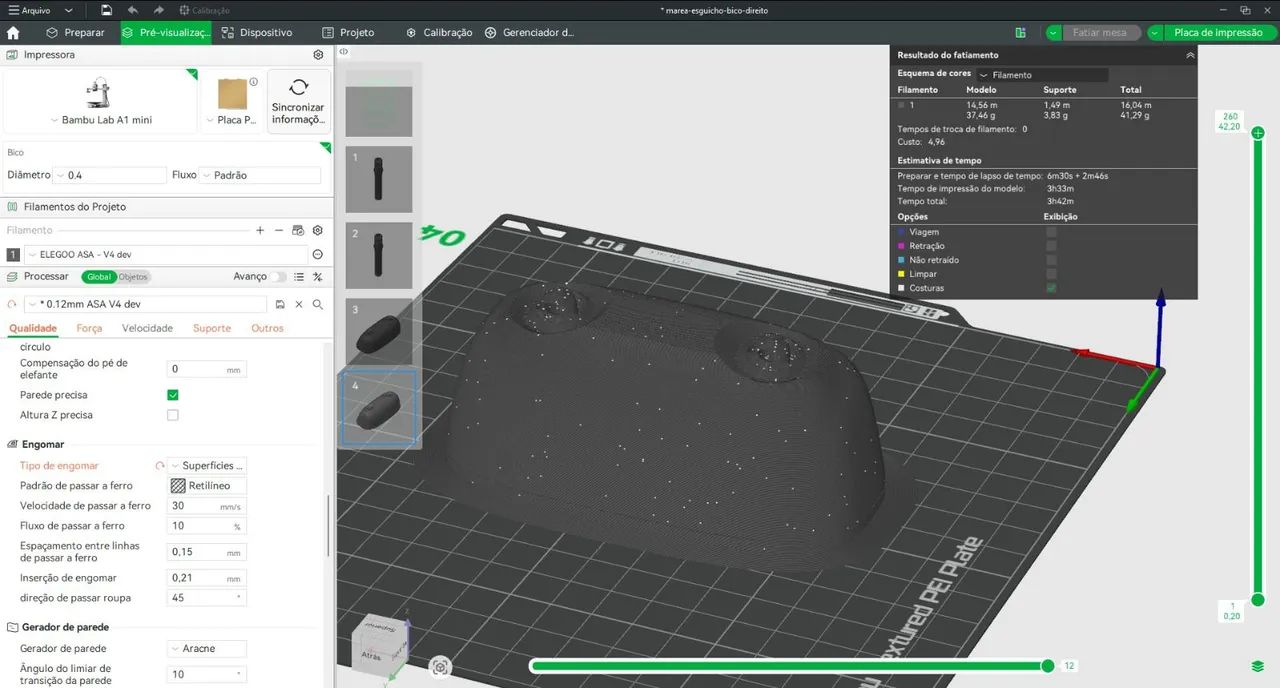Show Viagem moves in the preview
The image size is (1280, 688).
[x=1051, y=232]
